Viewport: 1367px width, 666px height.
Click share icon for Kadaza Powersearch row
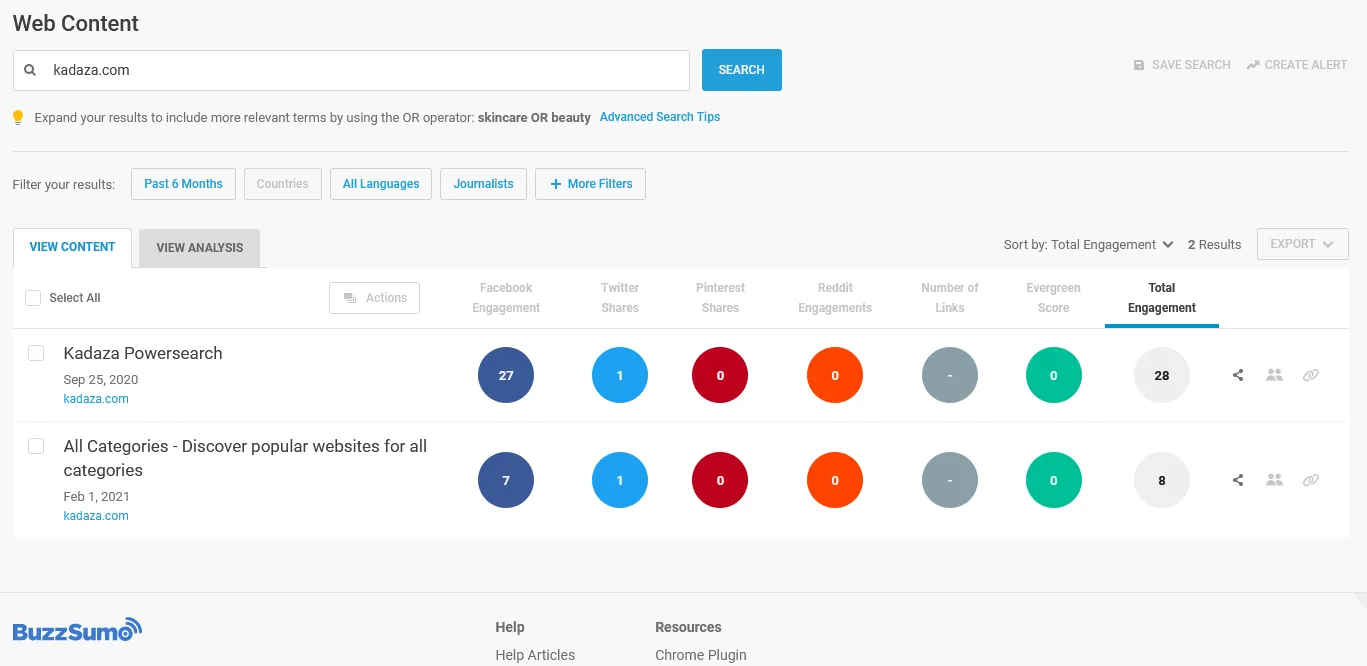(x=1238, y=376)
